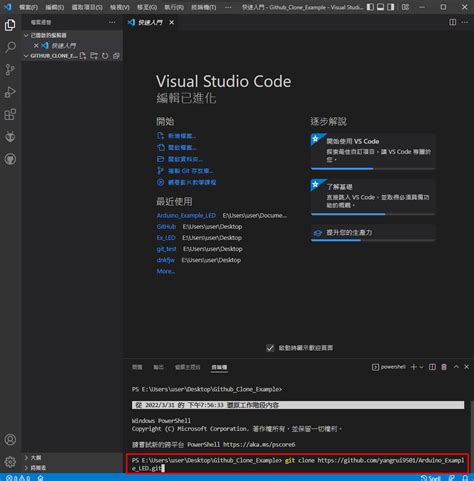
Task: Split the editor to the right
Action: tap(452, 22)
